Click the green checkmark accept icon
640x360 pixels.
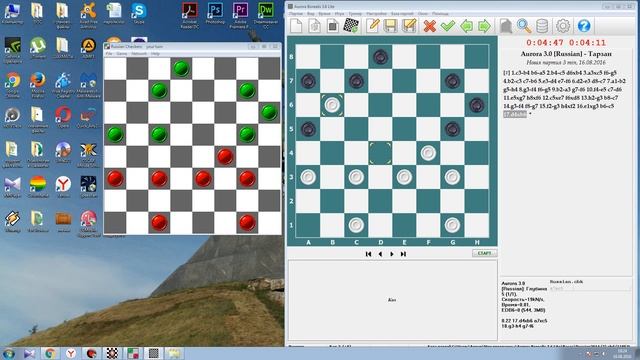448,26
